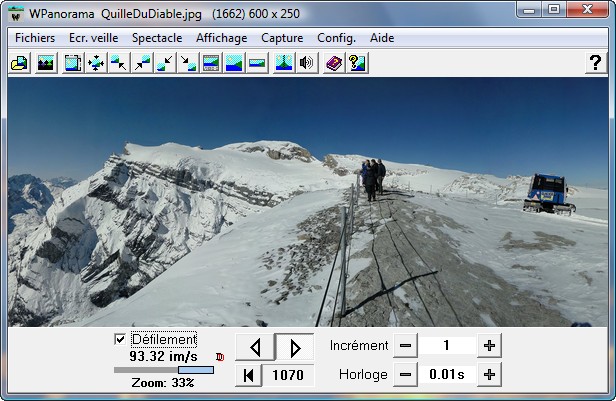Open the Config. menu
Viewport: 616px width, 401px height.
tap(337, 38)
